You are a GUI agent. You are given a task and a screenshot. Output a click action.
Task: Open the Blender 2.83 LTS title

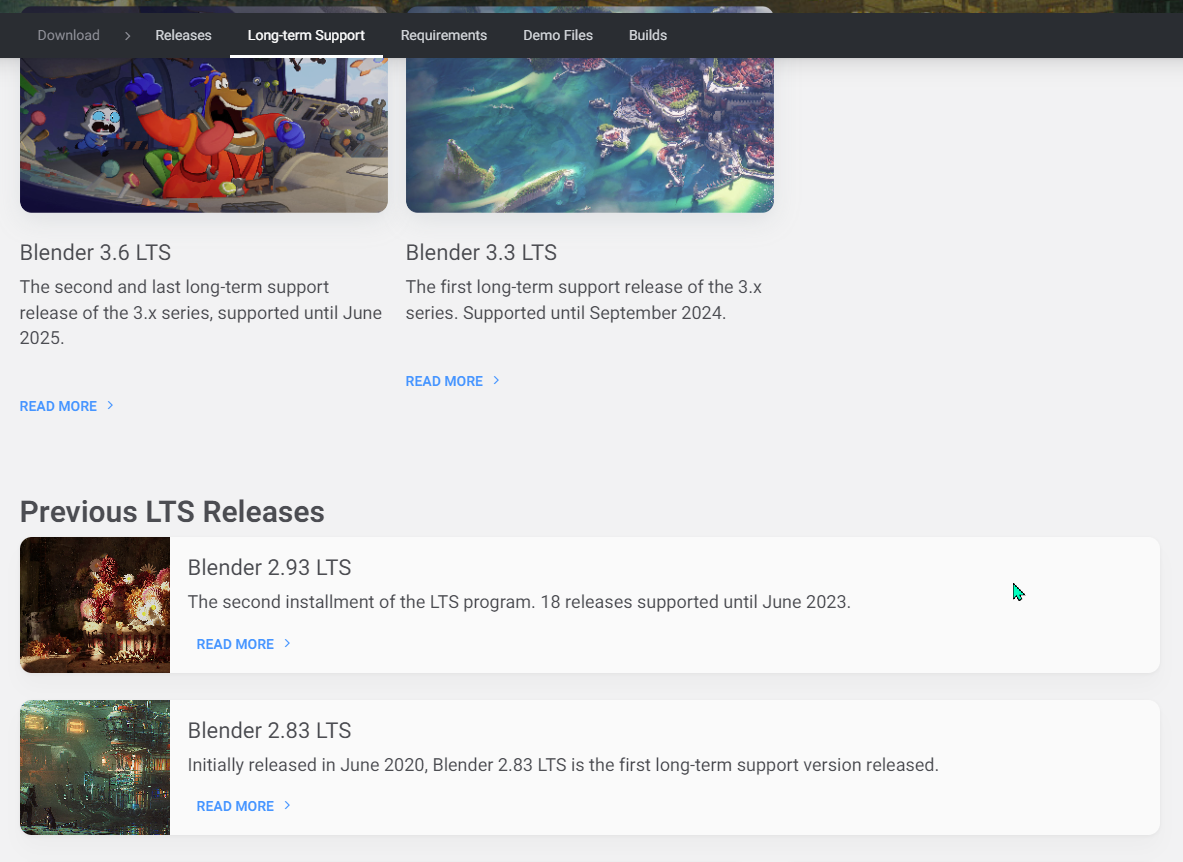coord(269,731)
